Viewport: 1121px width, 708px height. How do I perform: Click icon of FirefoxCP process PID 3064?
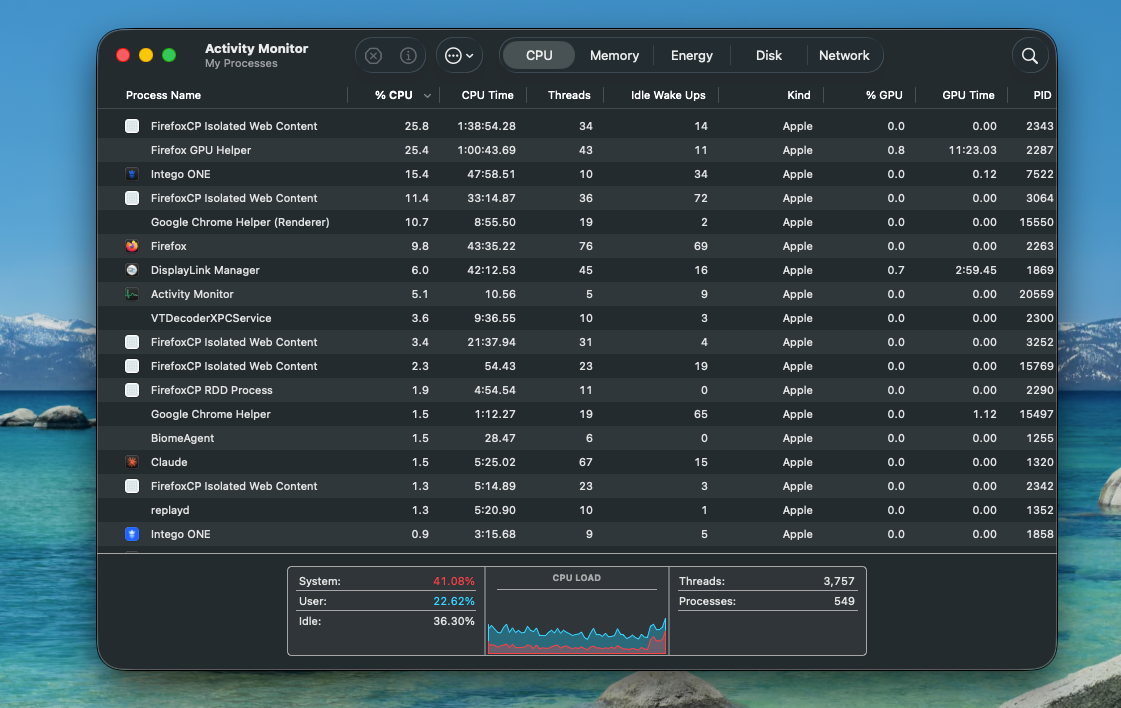point(132,198)
